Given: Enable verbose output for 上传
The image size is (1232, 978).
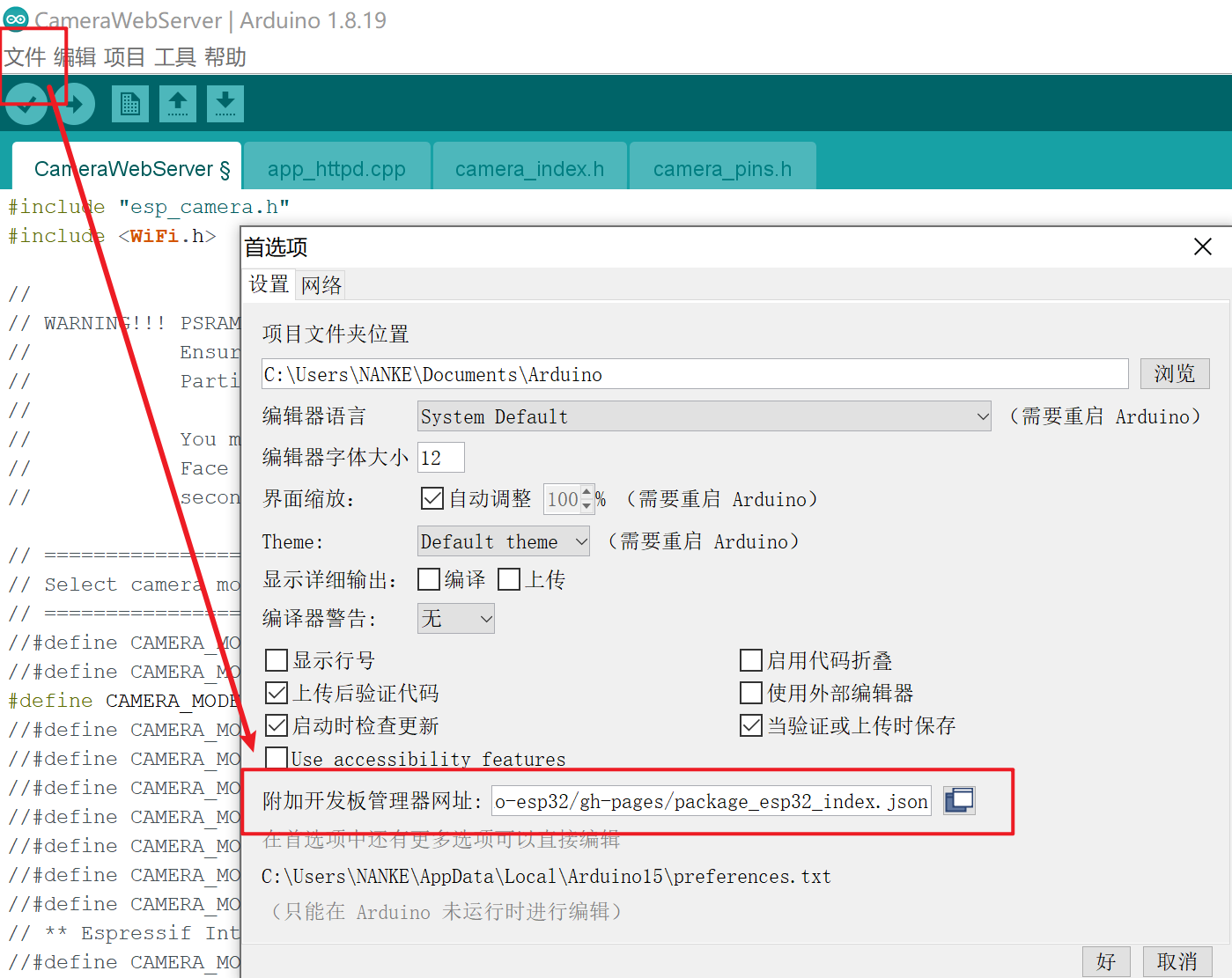Looking at the screenshot, I should pos(509,579).
